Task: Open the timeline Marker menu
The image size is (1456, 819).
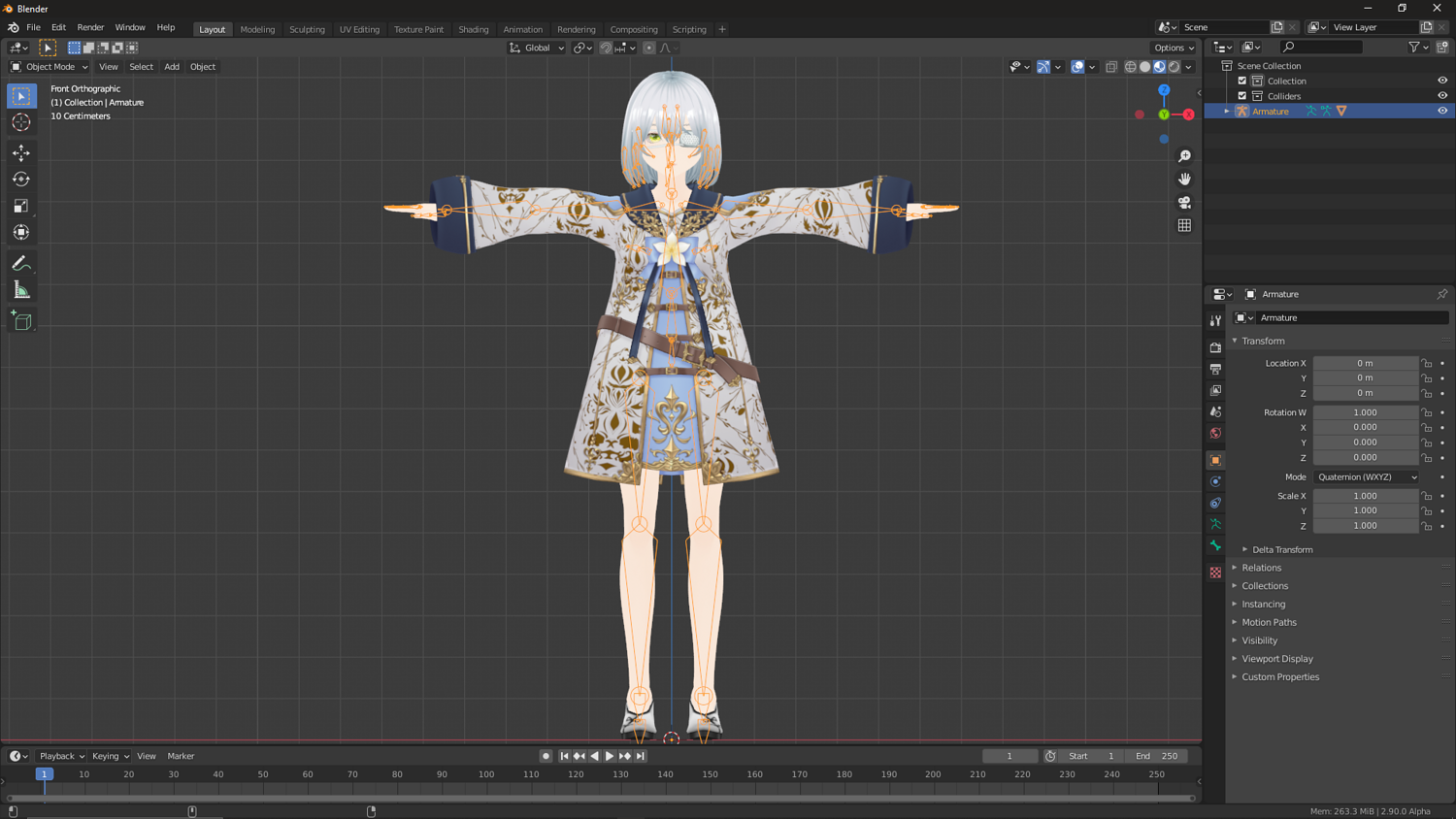Action: tap(181, 756)
